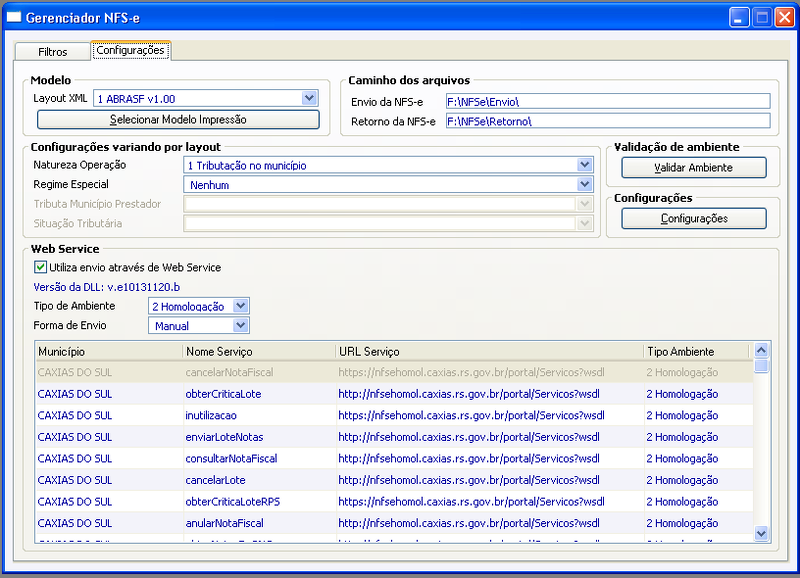Minimize the Gerenciador NFS-e window
This screenshot has height=578, width=800.
pos(738,18)
